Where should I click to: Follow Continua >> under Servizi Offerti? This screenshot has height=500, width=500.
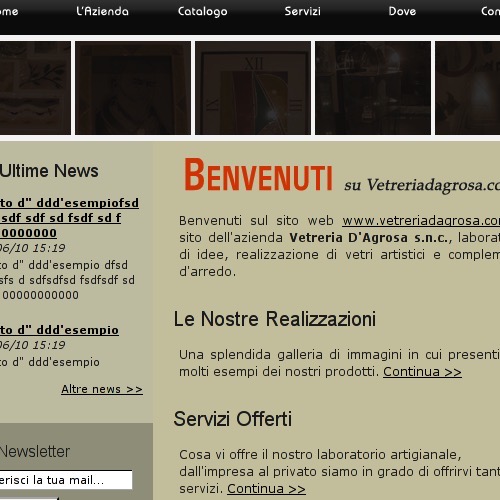pos(266,489)
